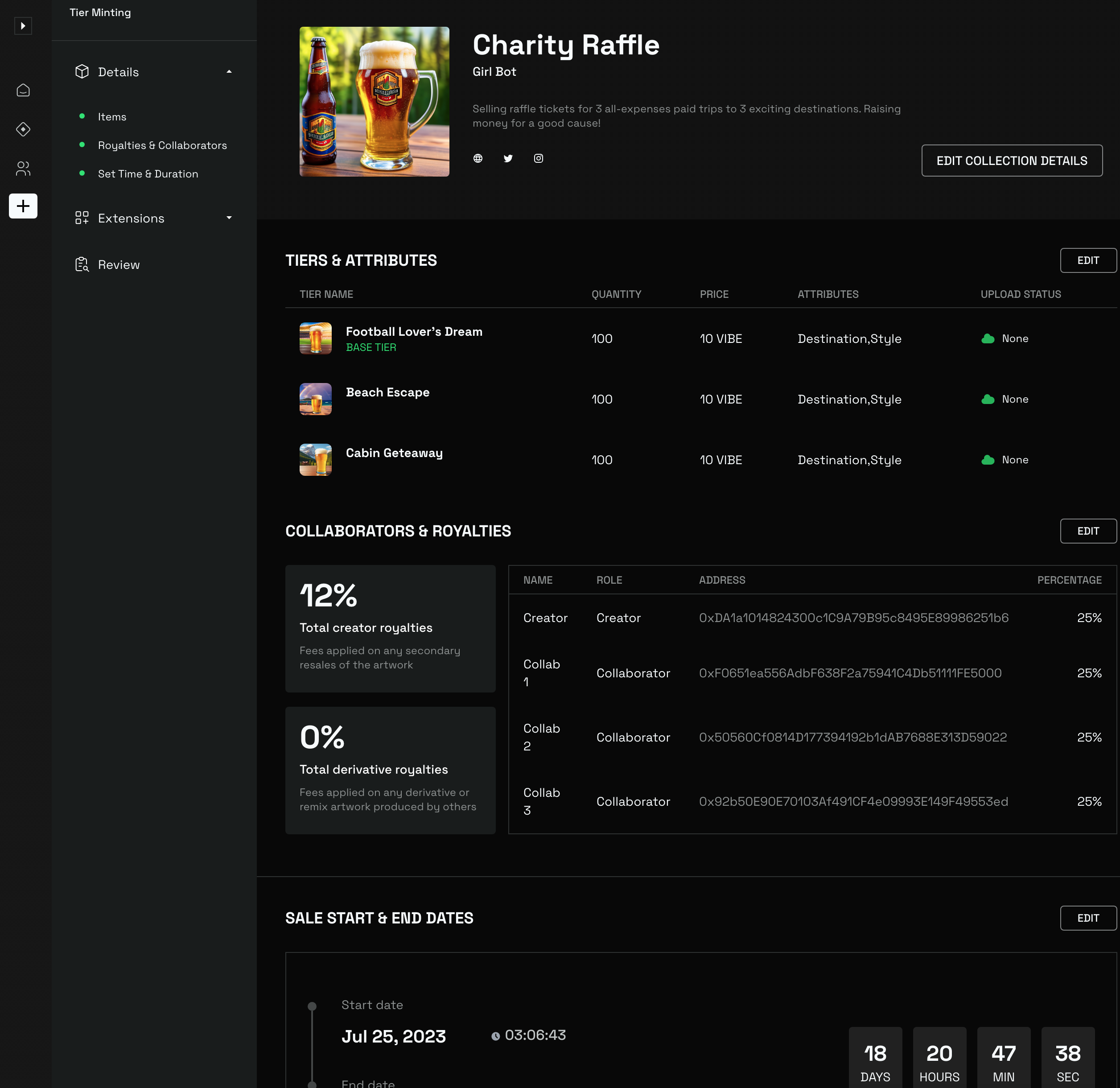
Task: Click the white plus create button
Action: pos(23,206)
